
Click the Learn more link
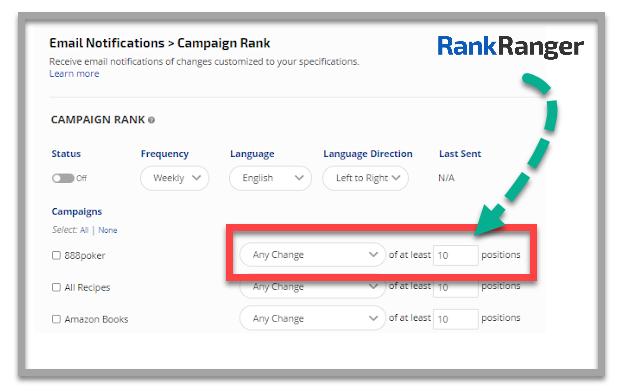(x=74, y=74)
